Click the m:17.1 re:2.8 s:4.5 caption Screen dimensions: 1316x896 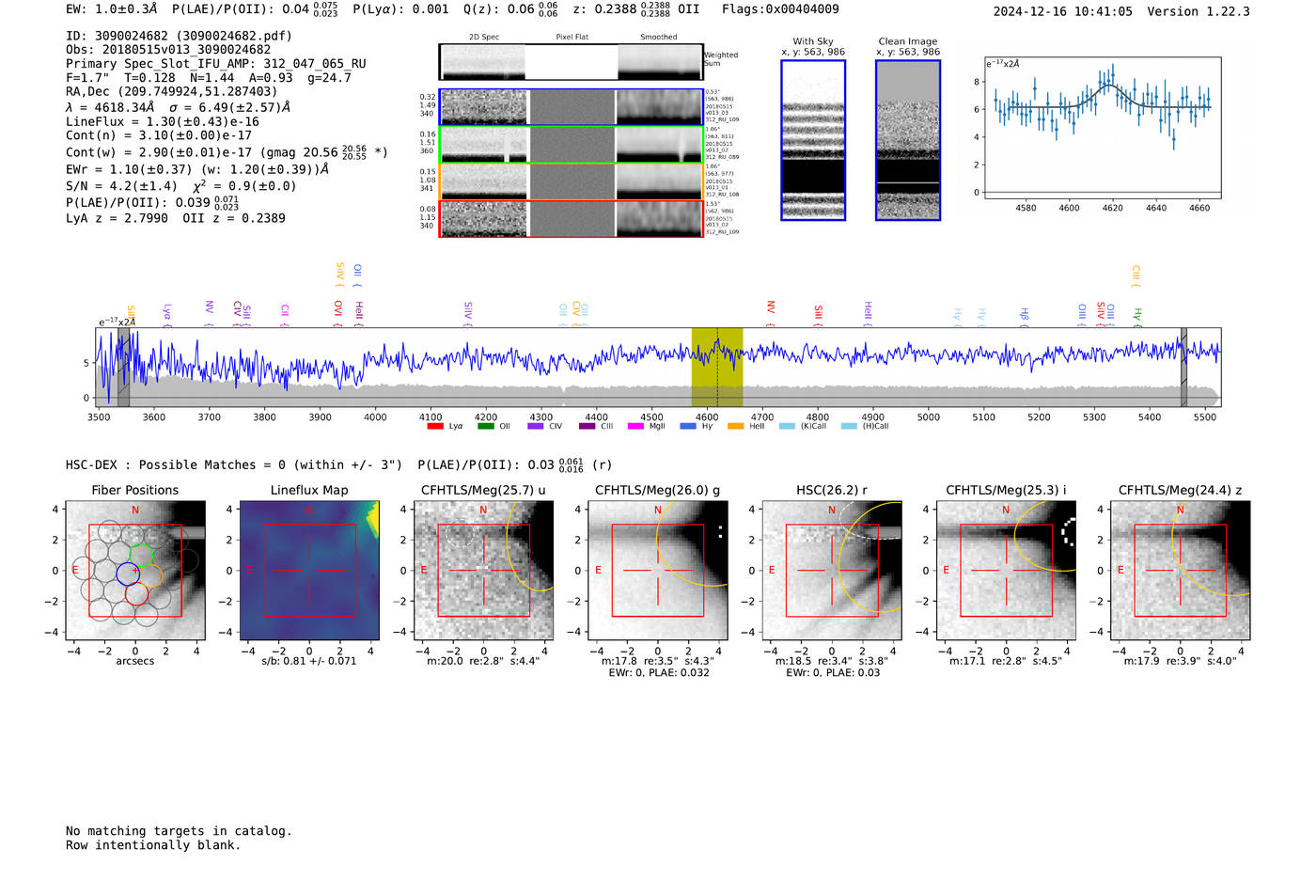pyautogui.click(x=1006, y=661)
